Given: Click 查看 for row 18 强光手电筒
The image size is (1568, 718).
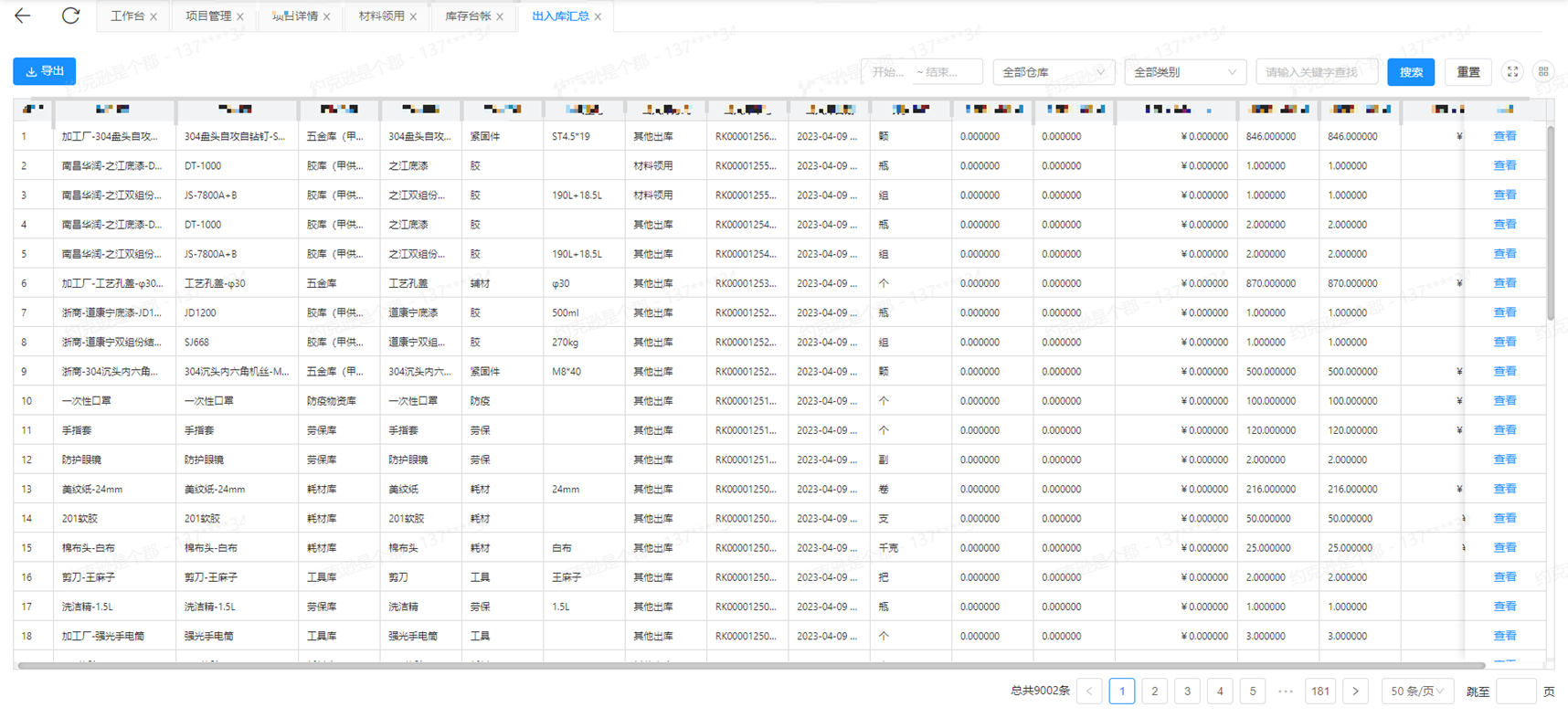Looking at the screenshot, I should 1505,636.
